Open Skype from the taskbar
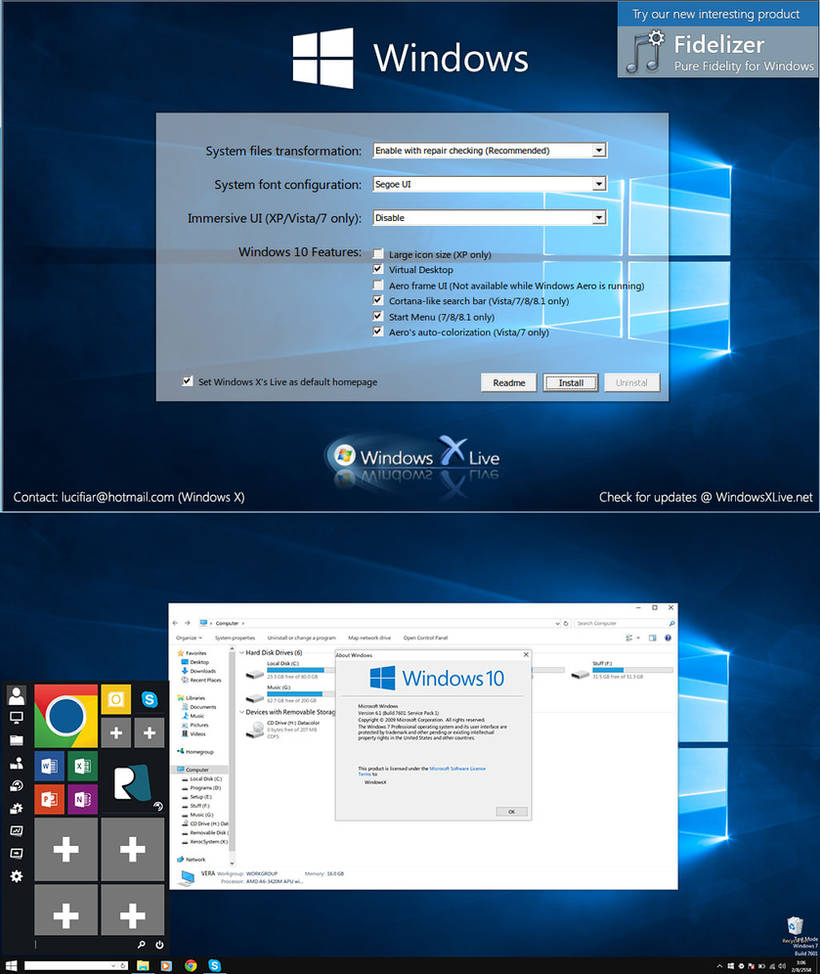This screenshot has height=974, width=820. 214,966
